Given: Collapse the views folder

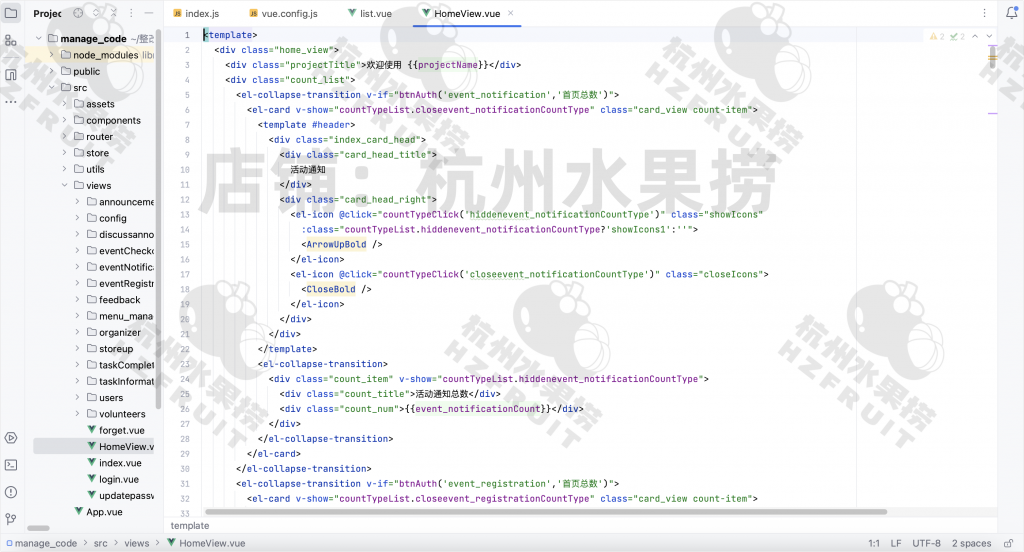Looking at the screenshot, I should [x=64, y=186].
